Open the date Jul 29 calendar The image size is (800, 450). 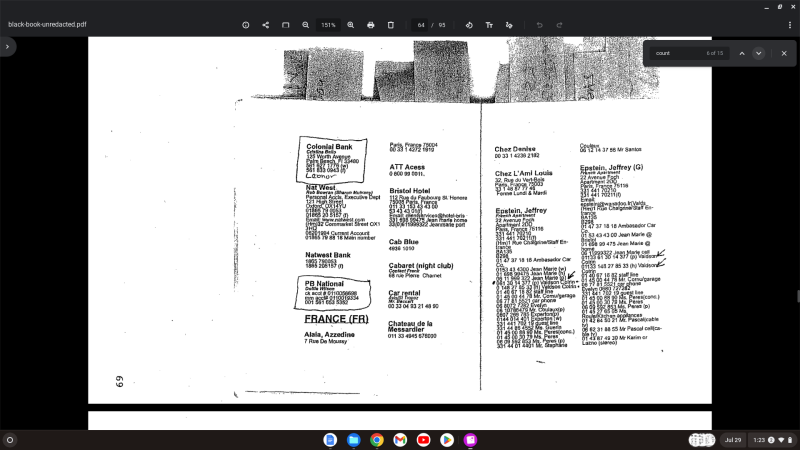733,440
